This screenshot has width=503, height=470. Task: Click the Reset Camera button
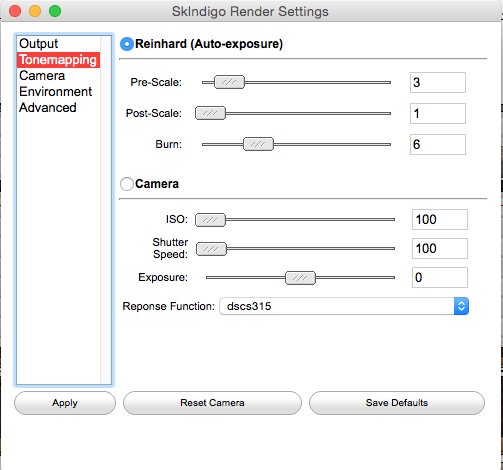pyautogui.click(x=212, y=403)
